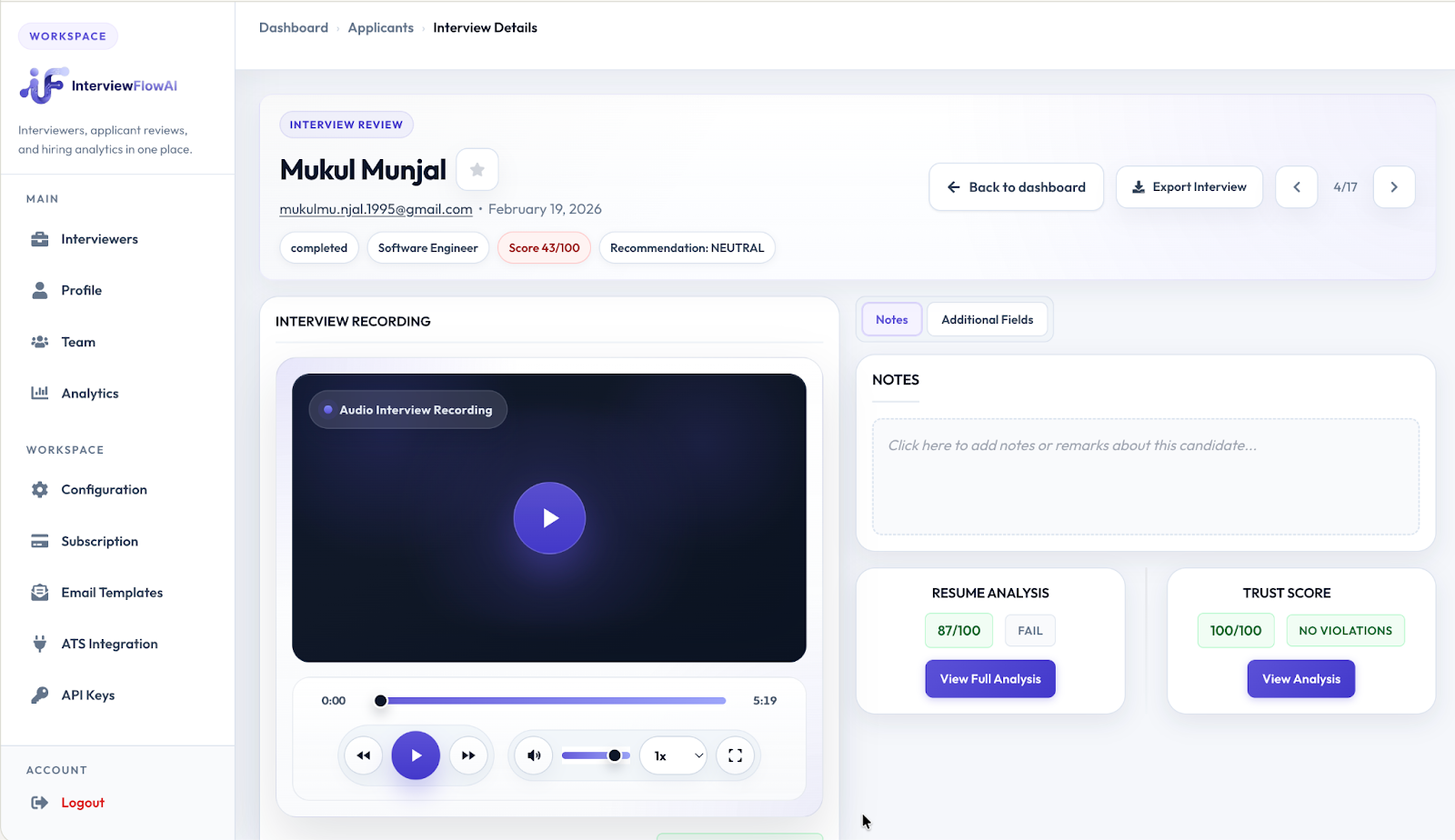Star Mukul Munjal as favorite
Image resolution: width=1455 pixels, height=840 pixels.
(477, 170)
